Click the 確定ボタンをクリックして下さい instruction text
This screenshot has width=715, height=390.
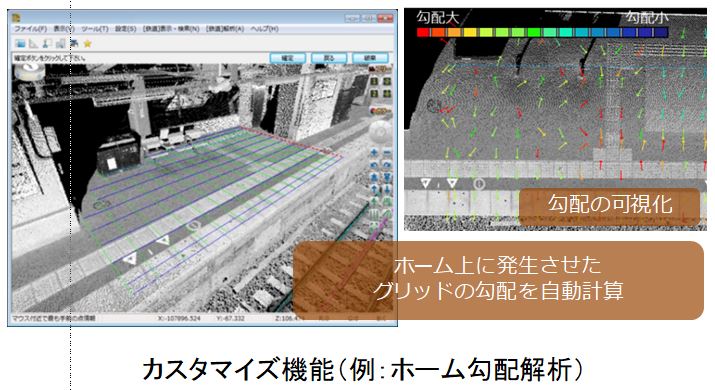click(x=50, y=58)
